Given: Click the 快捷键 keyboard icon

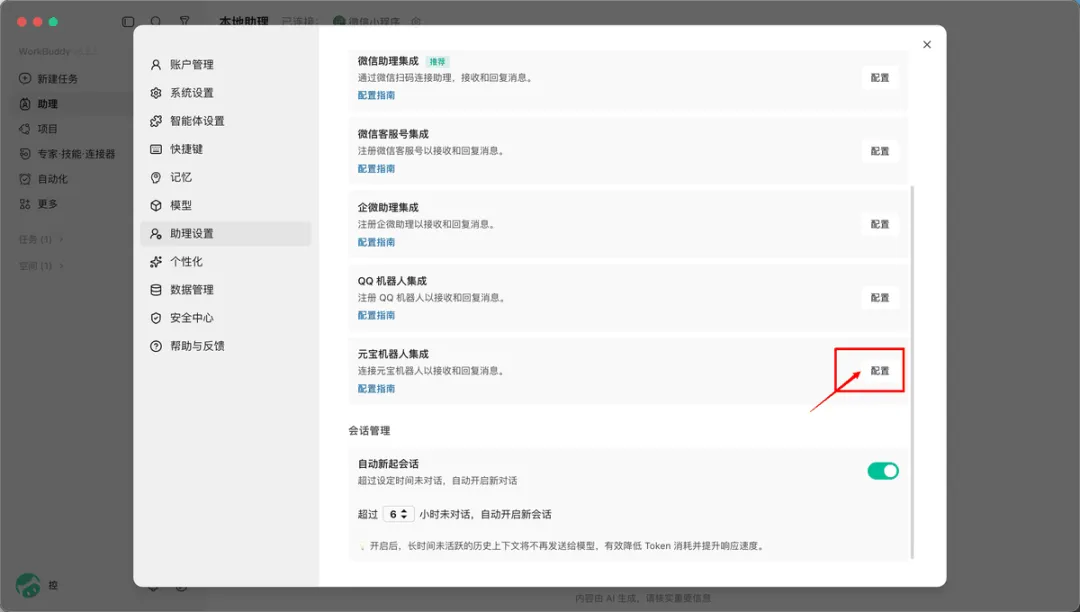Looking at the screenshot, I should [156, 149].
